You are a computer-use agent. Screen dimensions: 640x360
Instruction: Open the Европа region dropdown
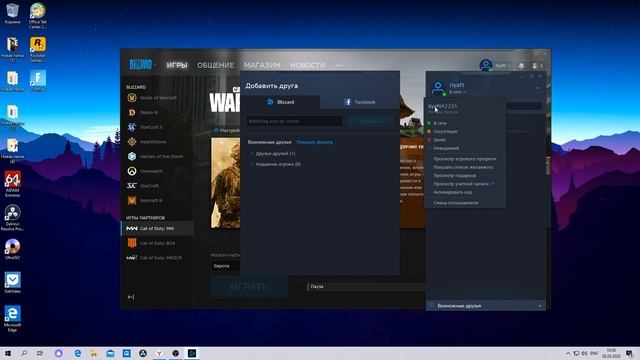(x=225, y=266)
